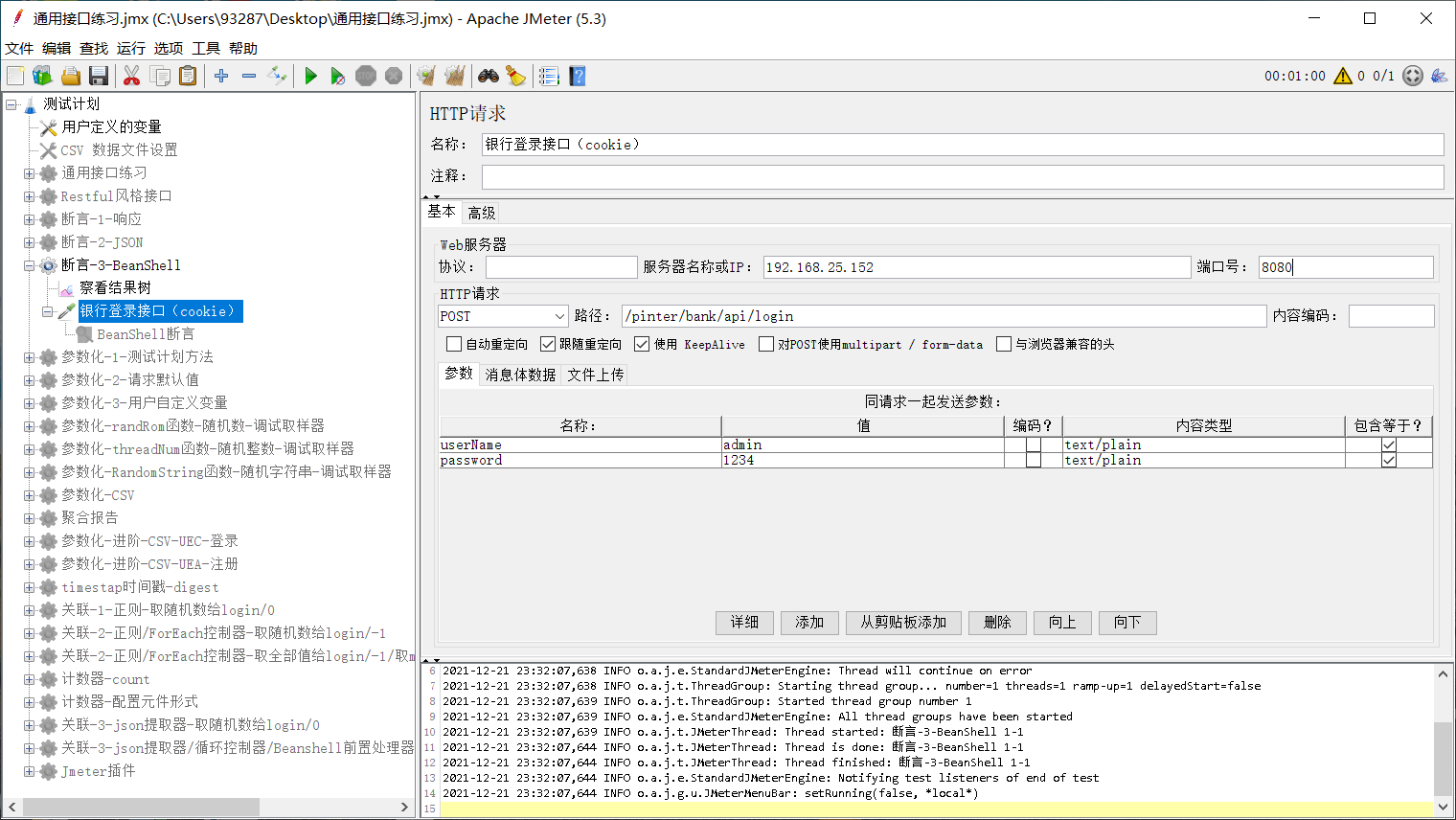The height and width of the screenshot is (820, 1456).
Task: Click the Shutdown threads icon
Action: (394, 76)
